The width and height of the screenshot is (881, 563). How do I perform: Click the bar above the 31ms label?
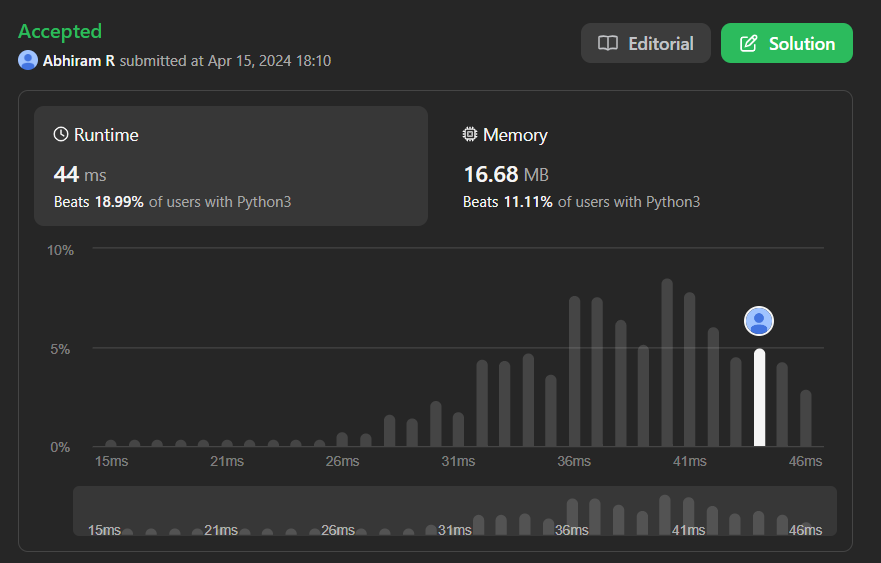[458, 430]
